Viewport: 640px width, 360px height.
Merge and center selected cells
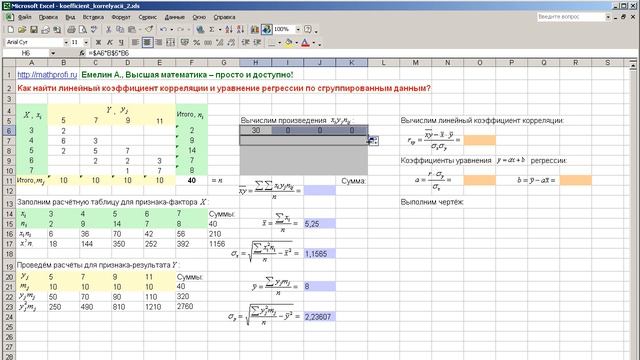(170, 42)
